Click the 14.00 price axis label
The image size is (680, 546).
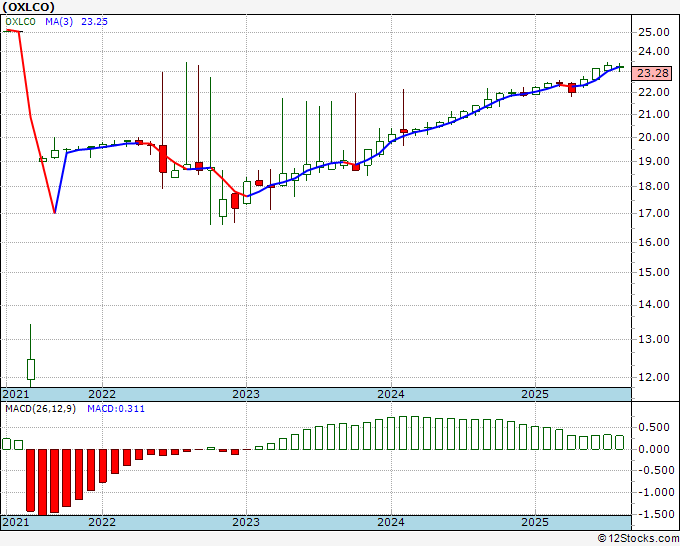(x=654, y=304)
